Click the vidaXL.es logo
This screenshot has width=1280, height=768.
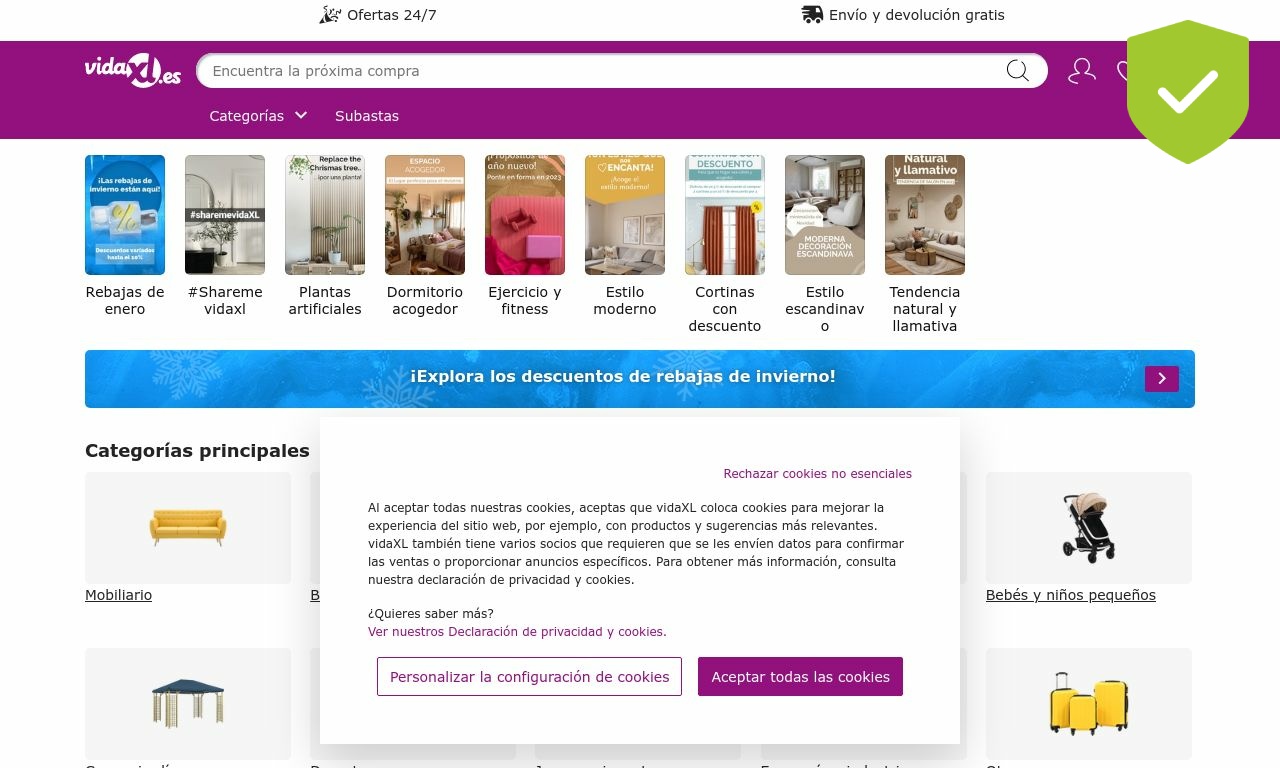click(x=133, y=71)
